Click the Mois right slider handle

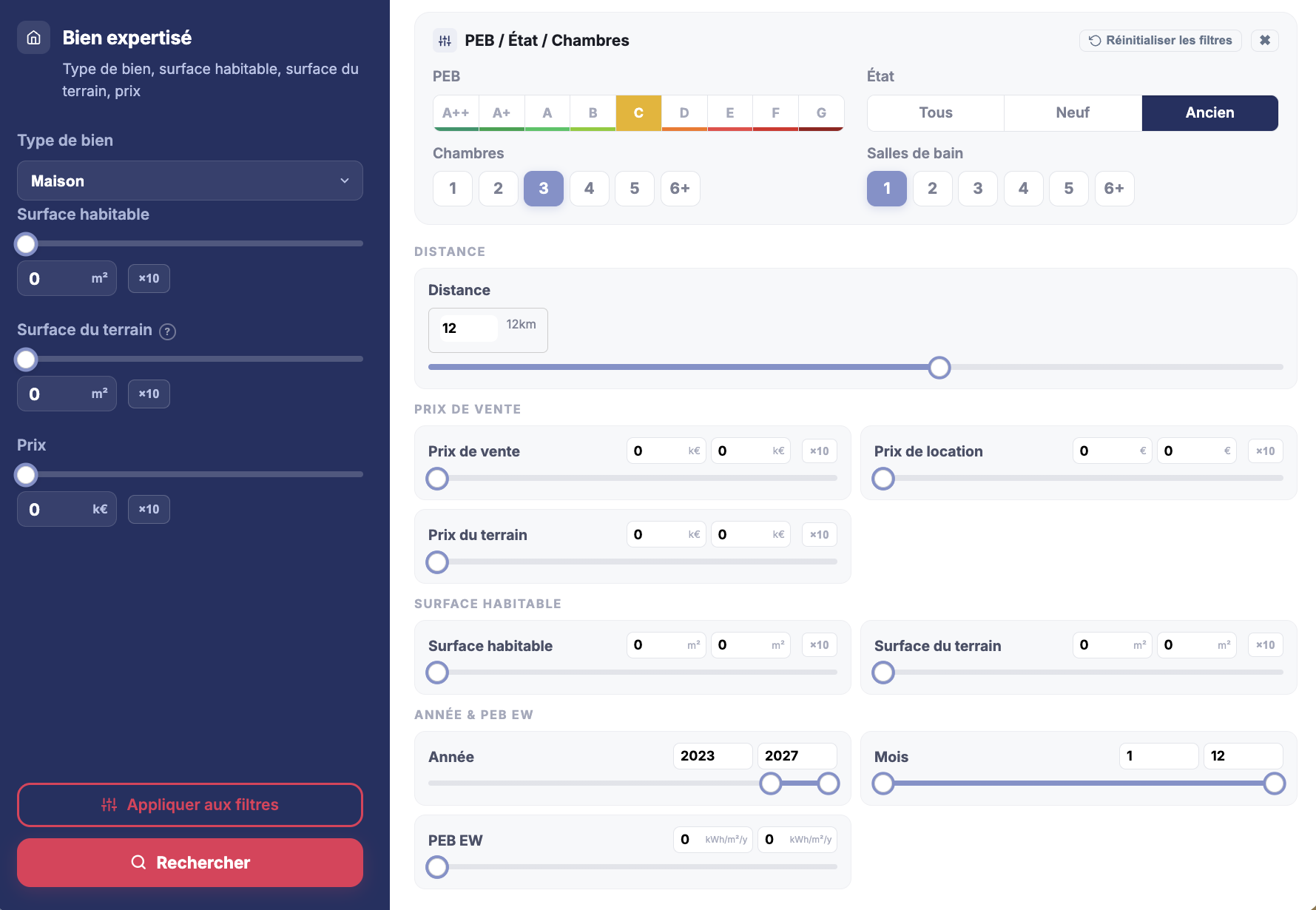tap(1275, 783)
